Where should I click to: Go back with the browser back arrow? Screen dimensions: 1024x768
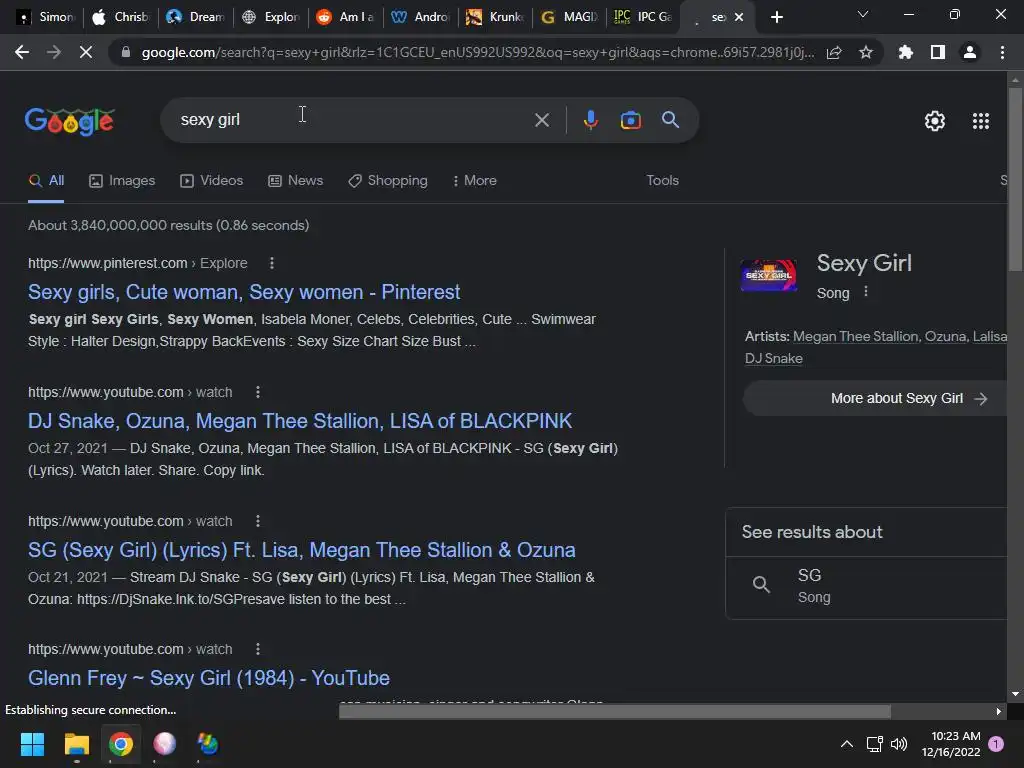[22, 52]
